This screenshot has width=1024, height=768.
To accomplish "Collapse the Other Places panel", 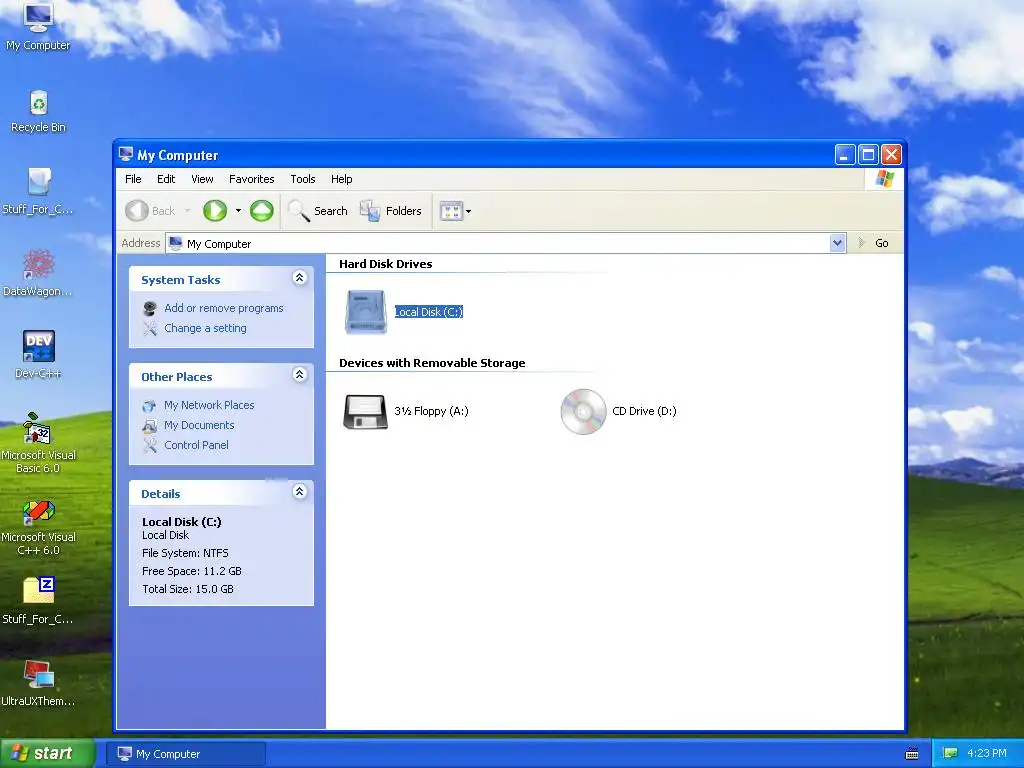I will [x=300, y=375].
